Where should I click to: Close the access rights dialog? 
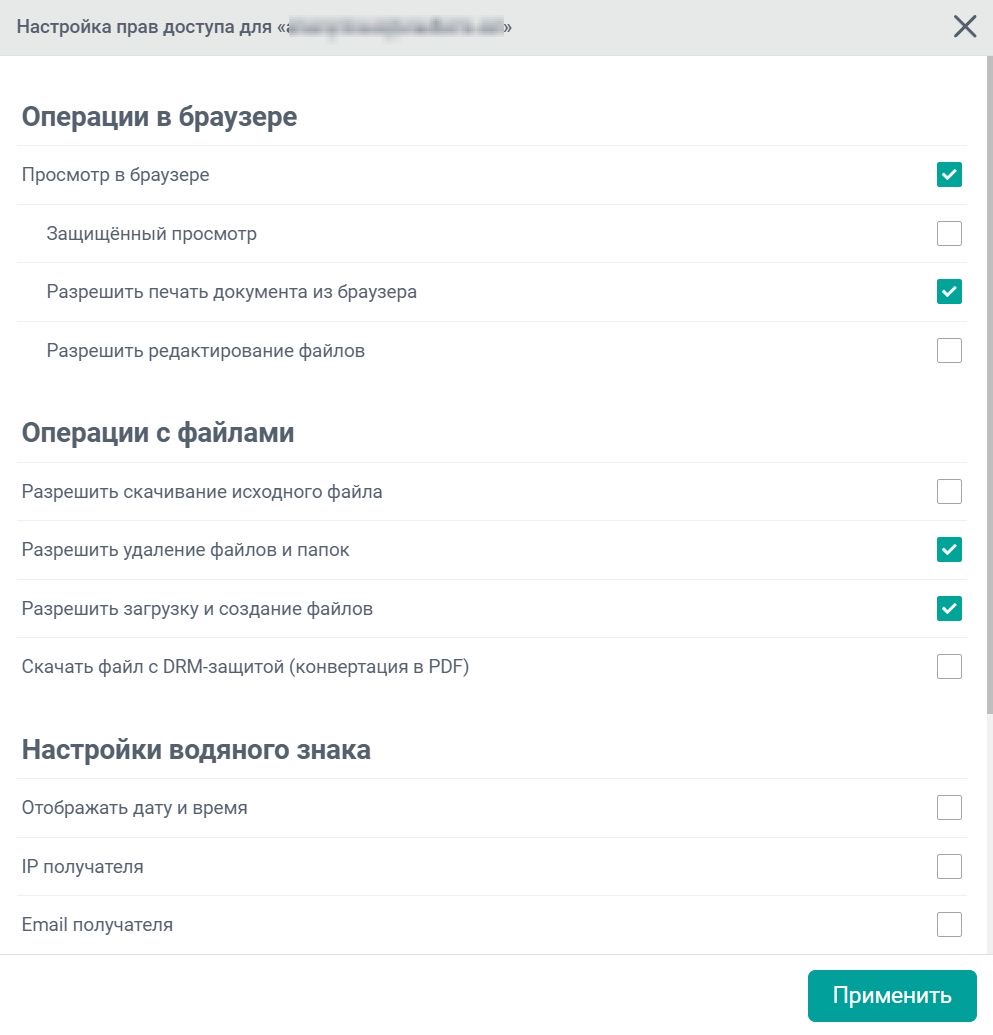click(x=965, y=27)
